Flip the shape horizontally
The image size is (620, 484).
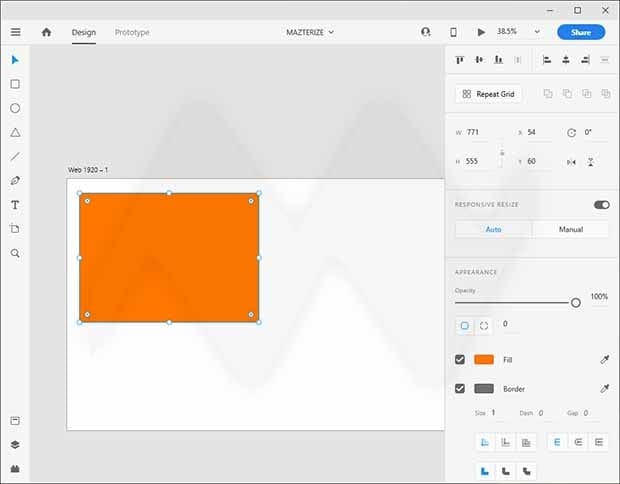pyautogui.click(x=571, y=162)
